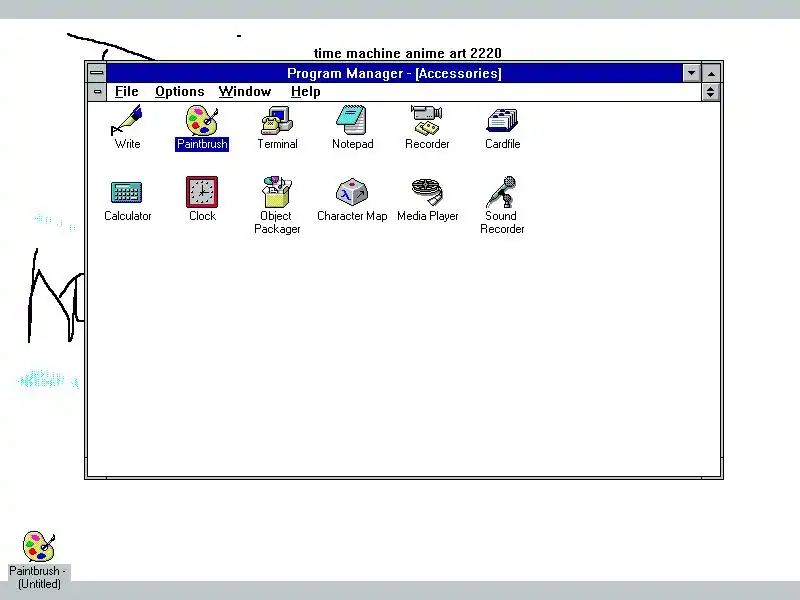Click the "Character Map" label text
The image size is (800, 600).
coord(352,216)
